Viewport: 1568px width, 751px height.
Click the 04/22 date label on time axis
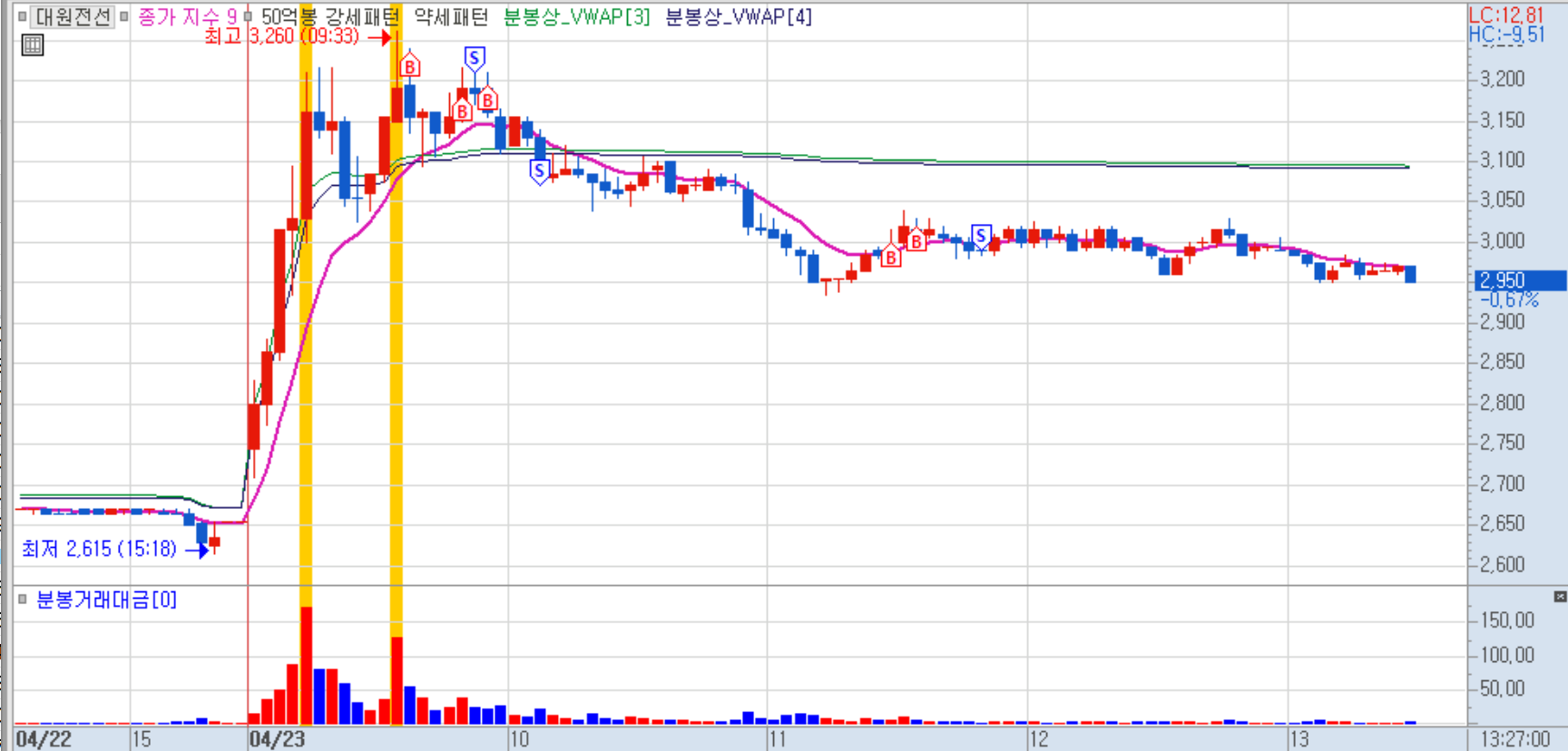pos(44,739)
